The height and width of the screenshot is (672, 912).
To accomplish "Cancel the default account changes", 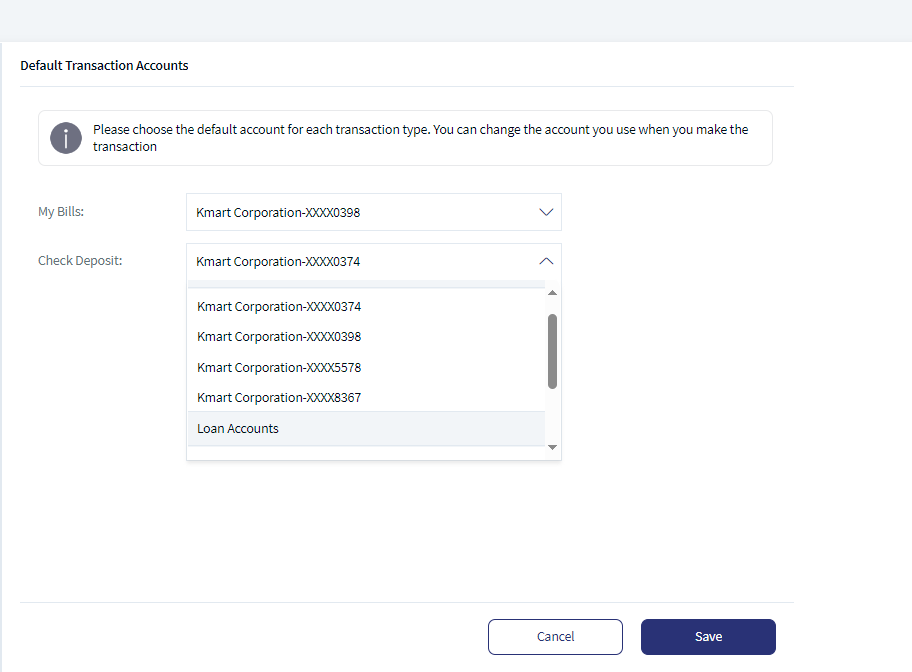I will coord(555,637).
